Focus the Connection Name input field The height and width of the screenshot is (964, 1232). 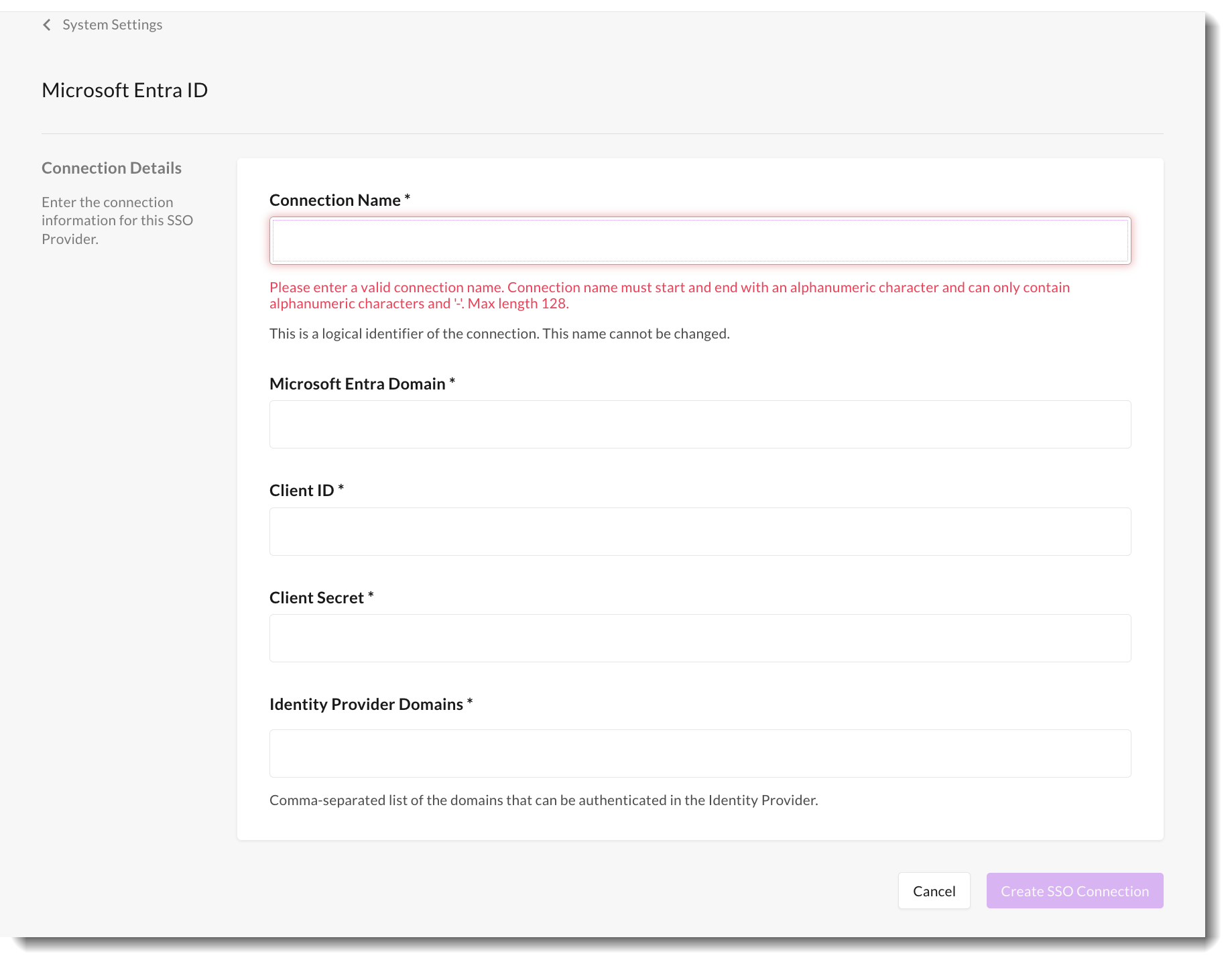point(700,241)
